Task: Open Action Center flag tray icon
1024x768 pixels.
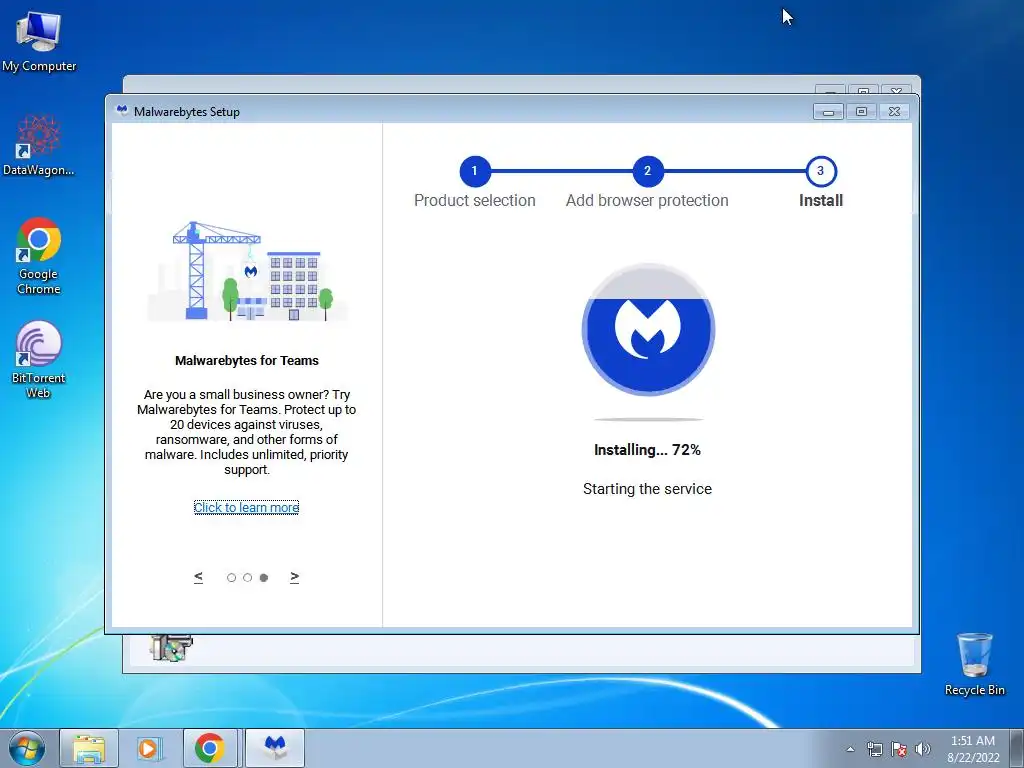Action: pos(899,749)
